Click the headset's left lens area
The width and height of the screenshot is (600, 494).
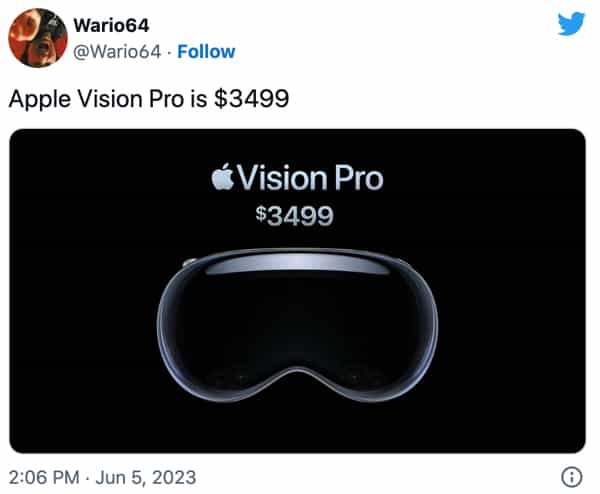pos(226,329)
